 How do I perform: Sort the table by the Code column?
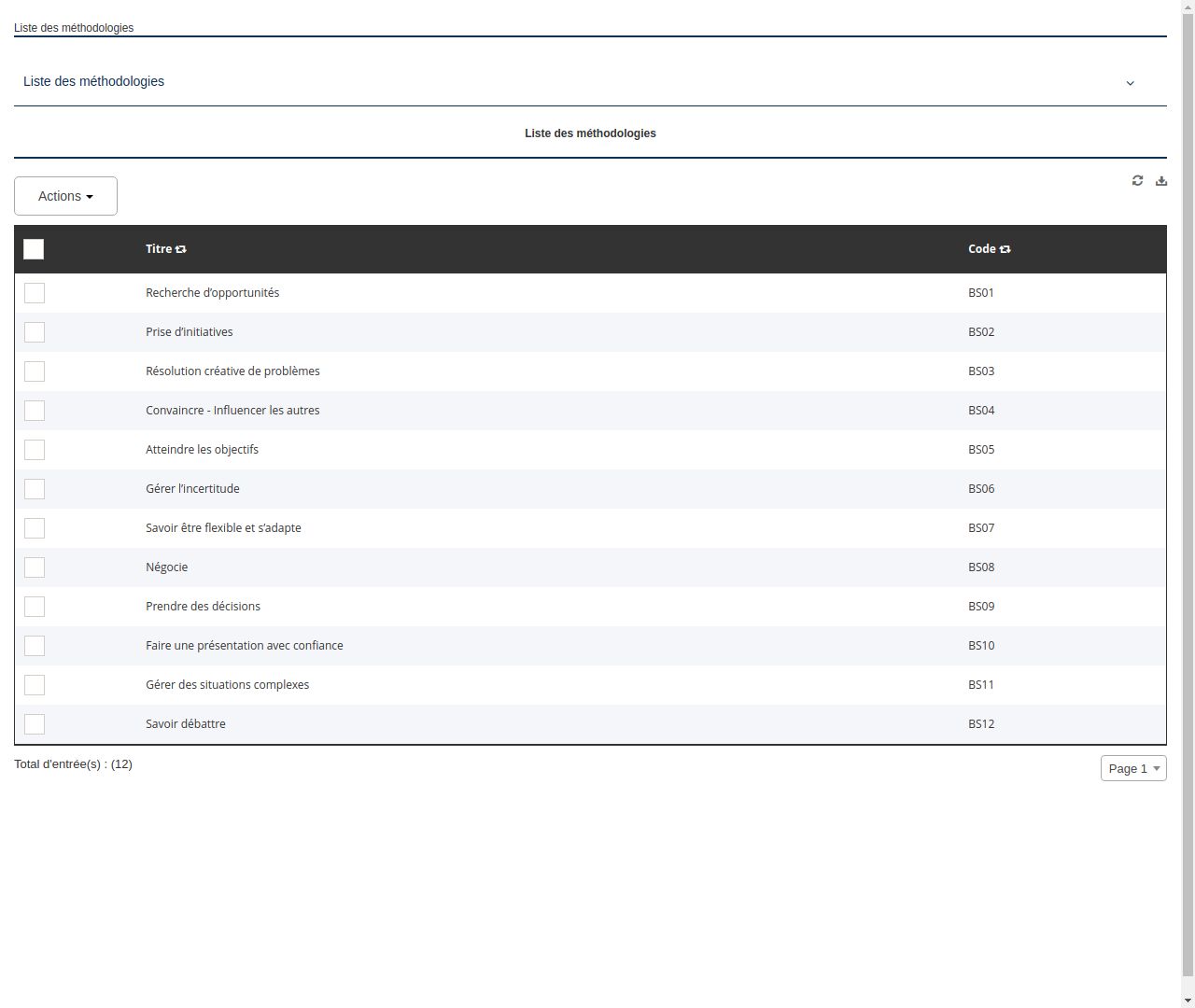(x=1005, y=249)
